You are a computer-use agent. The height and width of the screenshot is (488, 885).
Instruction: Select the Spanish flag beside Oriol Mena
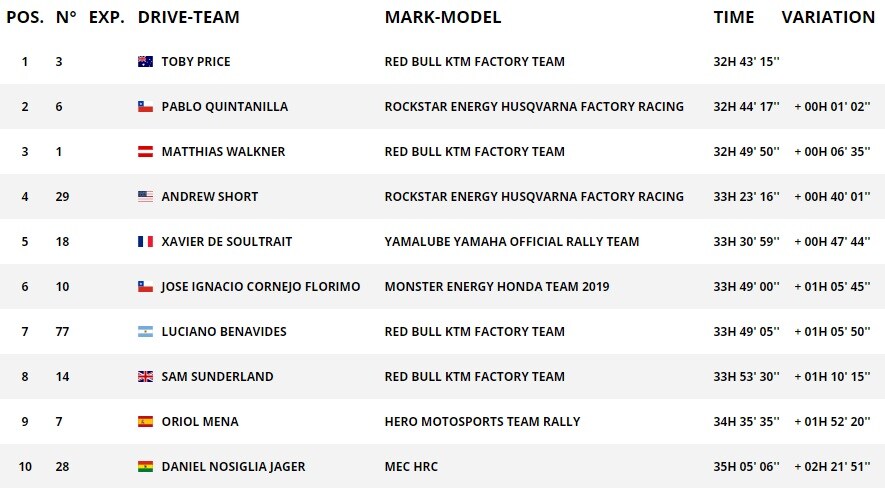click(x=145, y=421)
